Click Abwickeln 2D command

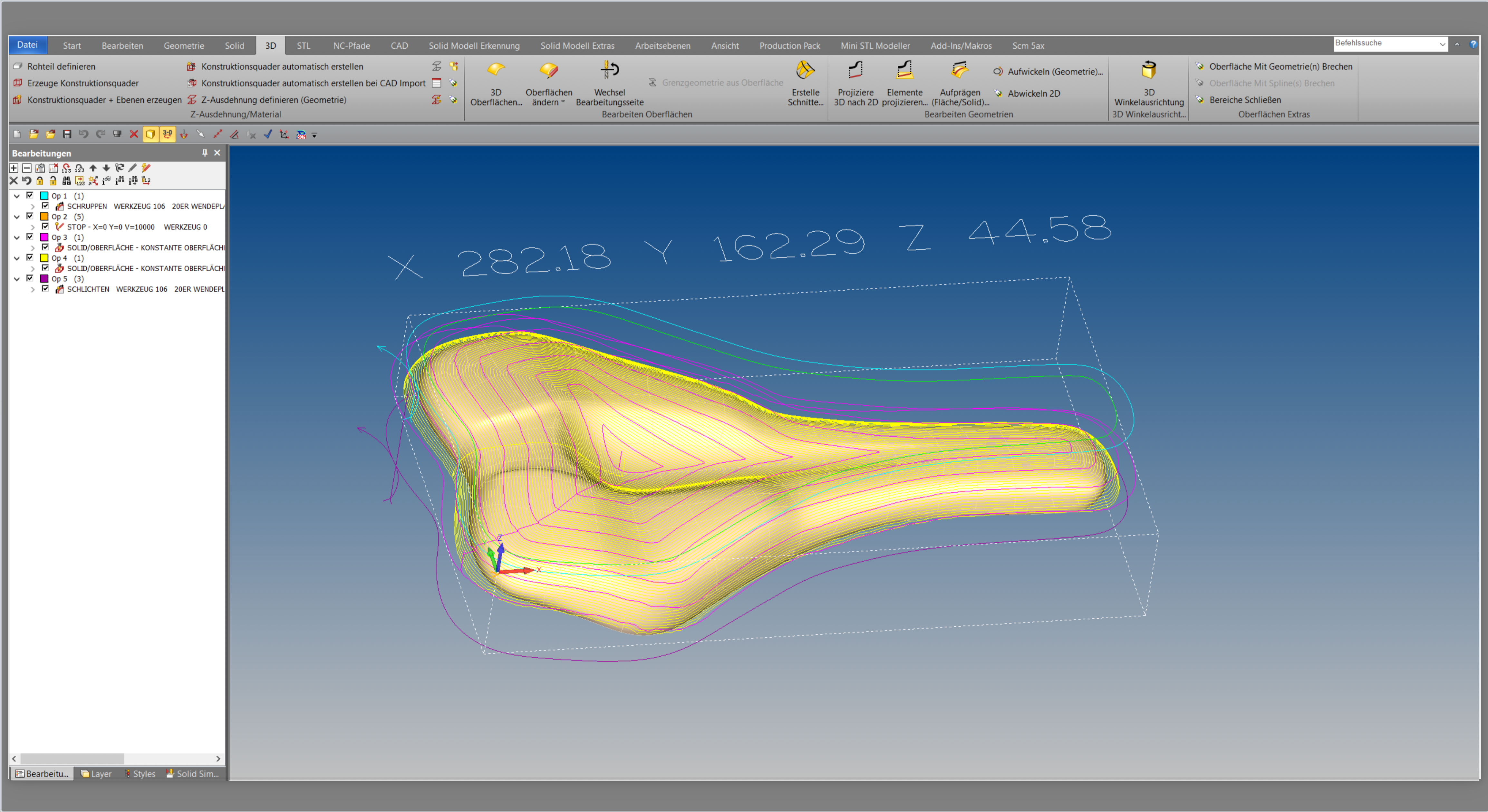coord(1033,93)
